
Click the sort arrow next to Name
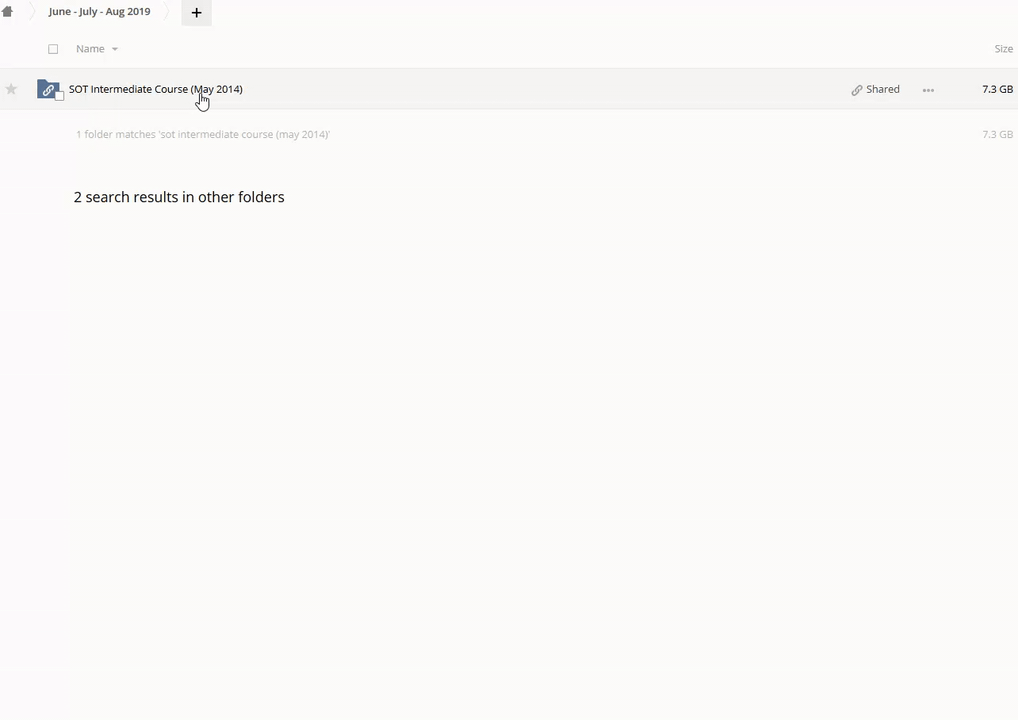[115, 49]
